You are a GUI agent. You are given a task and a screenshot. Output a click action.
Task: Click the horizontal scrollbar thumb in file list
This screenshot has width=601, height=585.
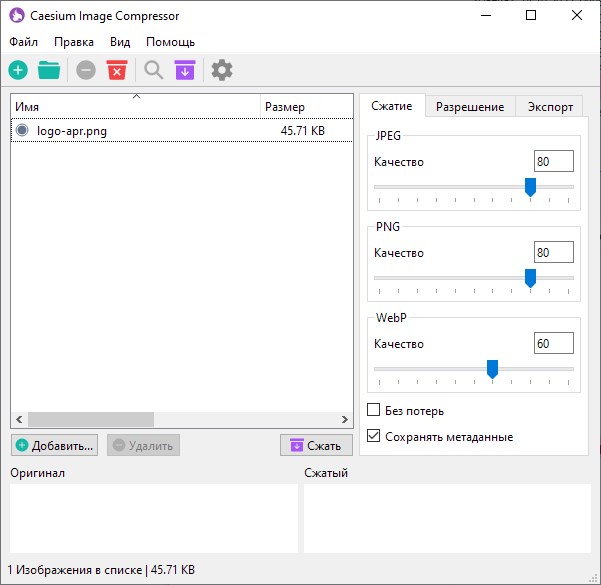point(91,419)
